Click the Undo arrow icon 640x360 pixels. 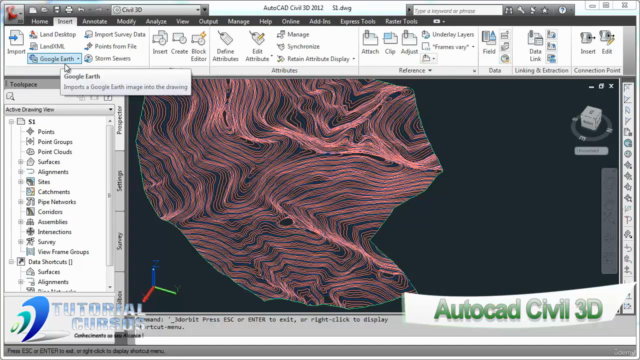click(x=81, y=10)
